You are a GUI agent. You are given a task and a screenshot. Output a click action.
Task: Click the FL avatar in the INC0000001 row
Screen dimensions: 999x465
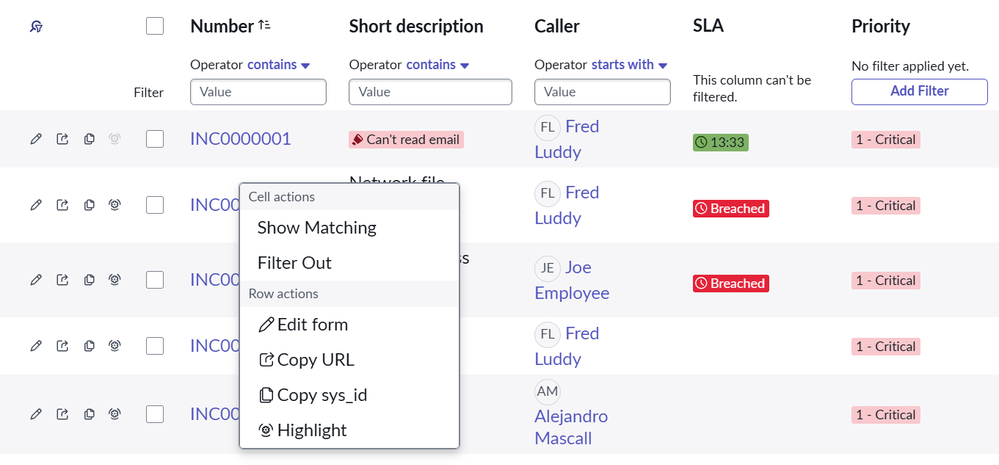coord(547,127)
